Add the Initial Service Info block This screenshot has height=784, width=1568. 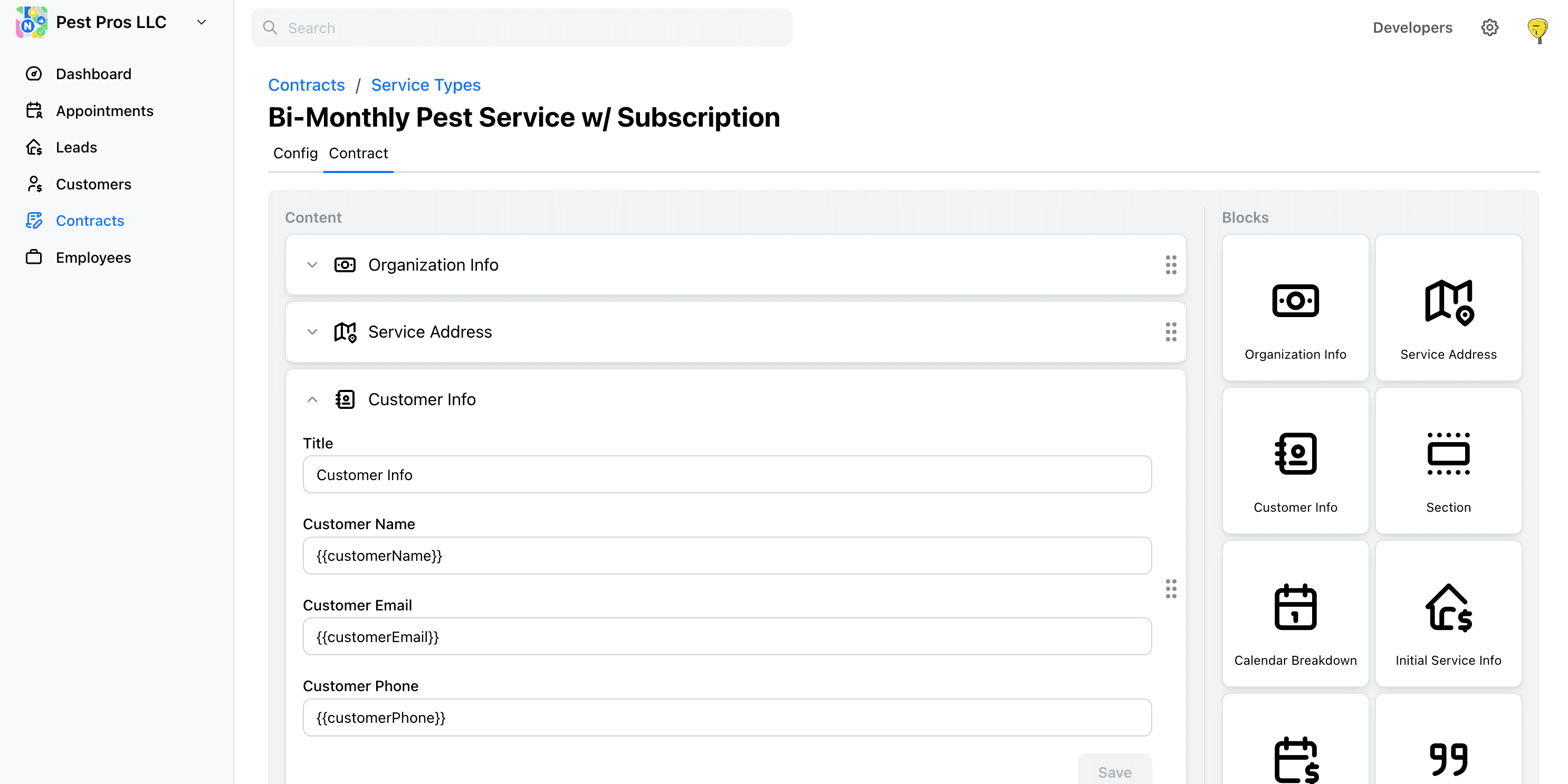[x=1448, y=614]
